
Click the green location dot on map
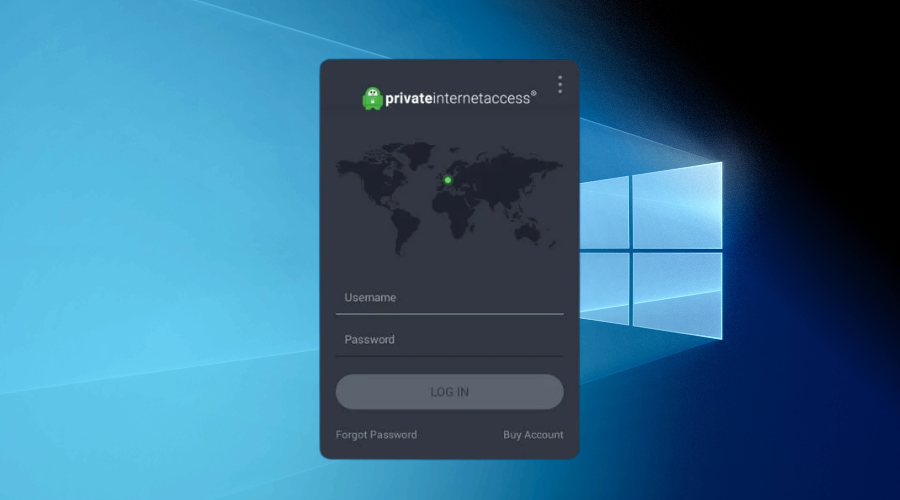pos(448,180)
